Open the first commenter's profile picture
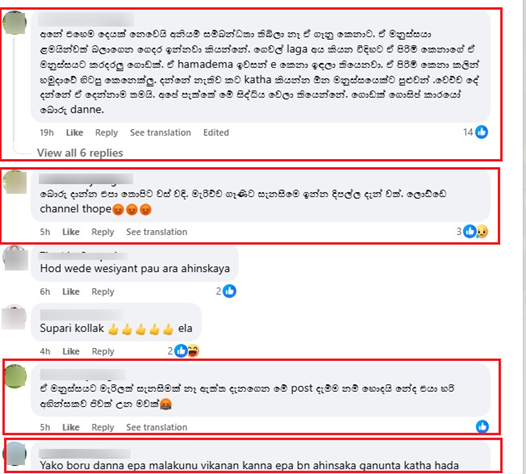526x474 pixels. [15, 22]
